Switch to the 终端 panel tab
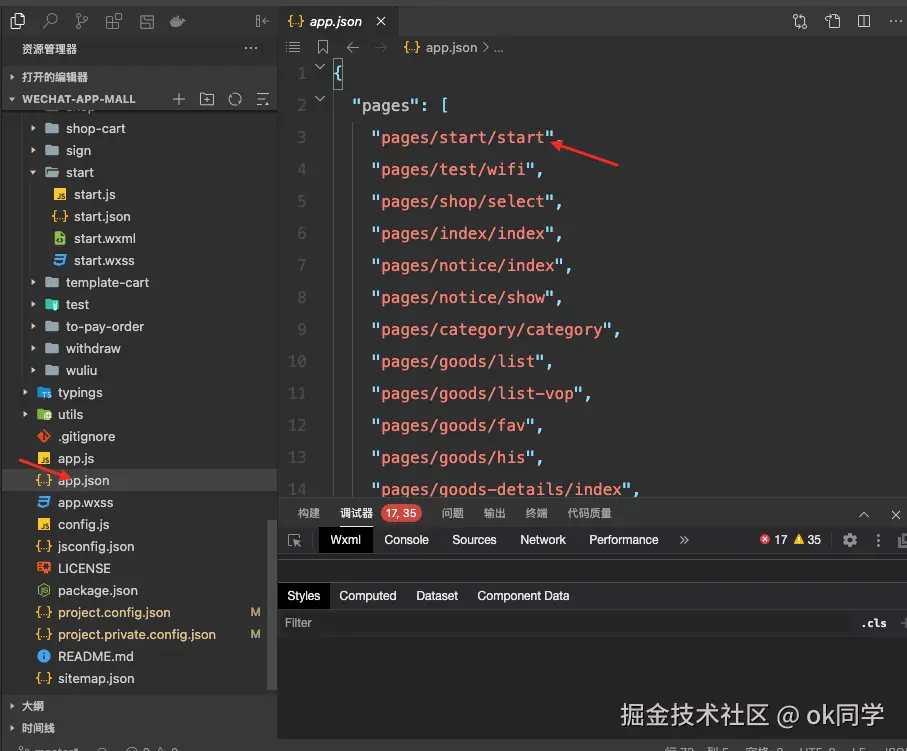 tap(536, 513)
